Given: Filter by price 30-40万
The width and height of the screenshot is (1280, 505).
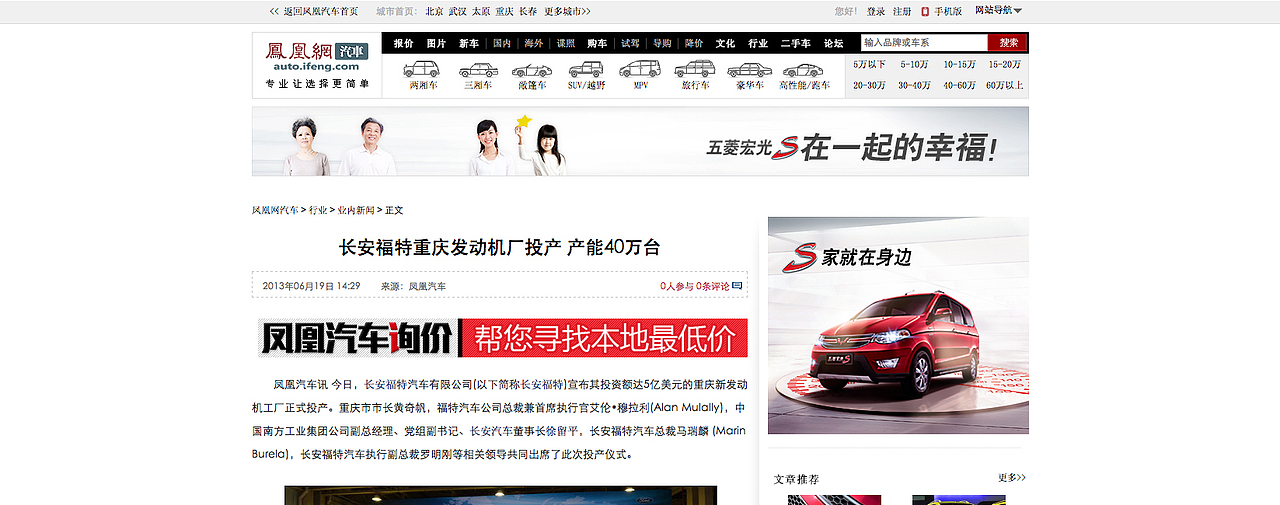Looking at the screenshot, I should tap(915, 85).
